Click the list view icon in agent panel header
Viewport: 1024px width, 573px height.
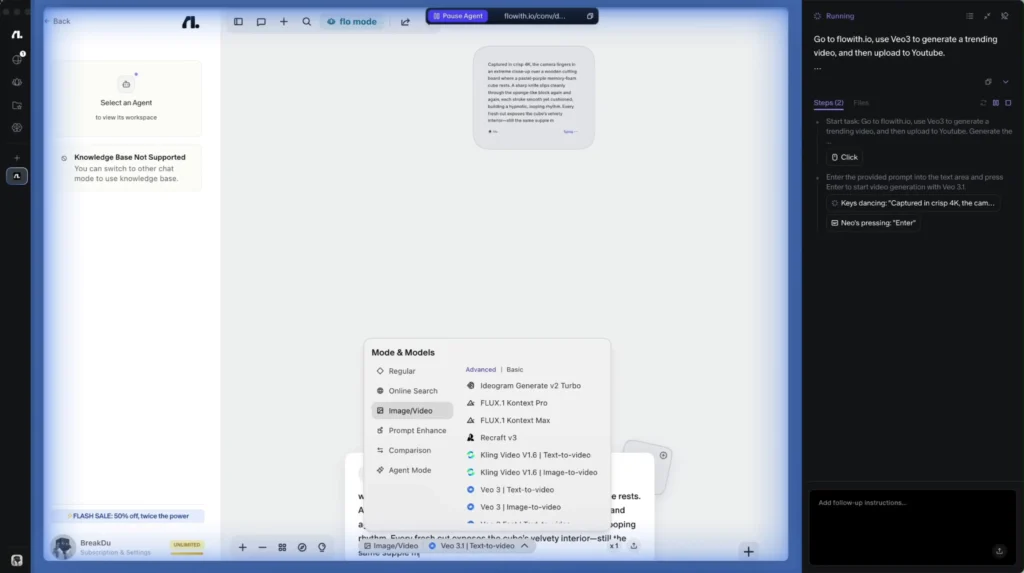pos(970,16)
